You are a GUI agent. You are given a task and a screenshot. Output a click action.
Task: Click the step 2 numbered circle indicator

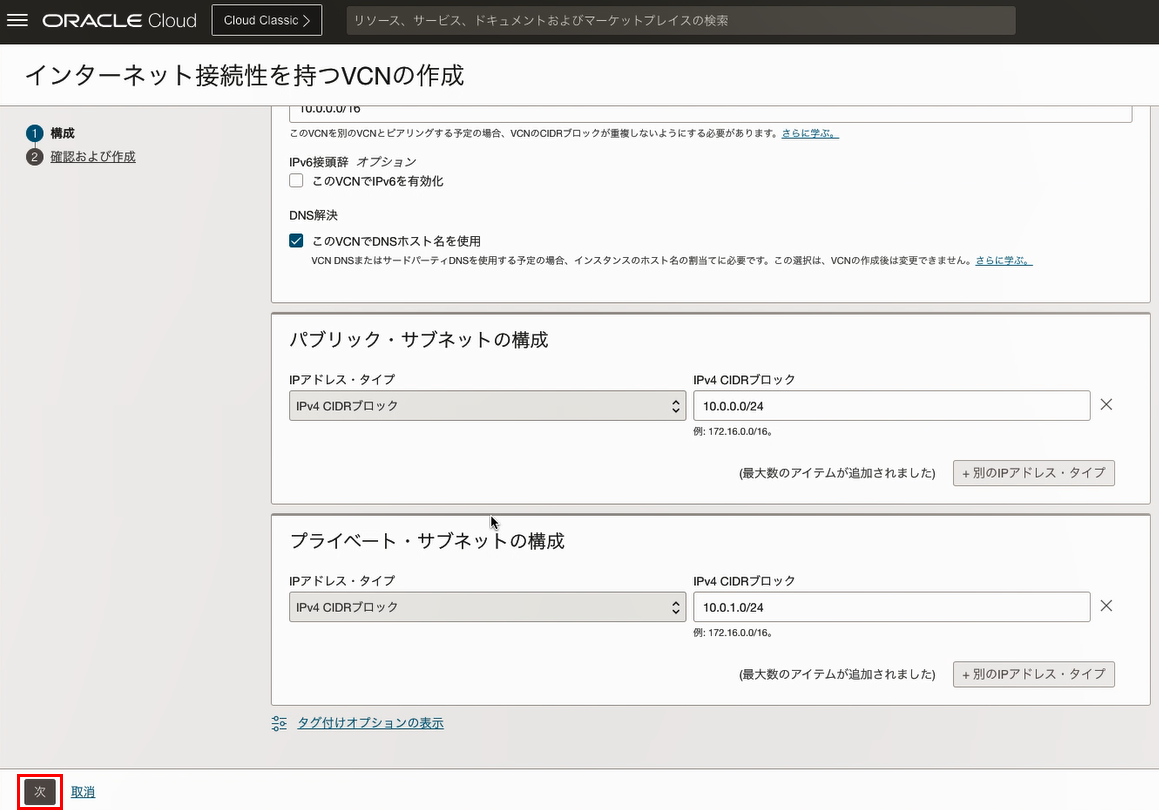click(x=34, y=157)
